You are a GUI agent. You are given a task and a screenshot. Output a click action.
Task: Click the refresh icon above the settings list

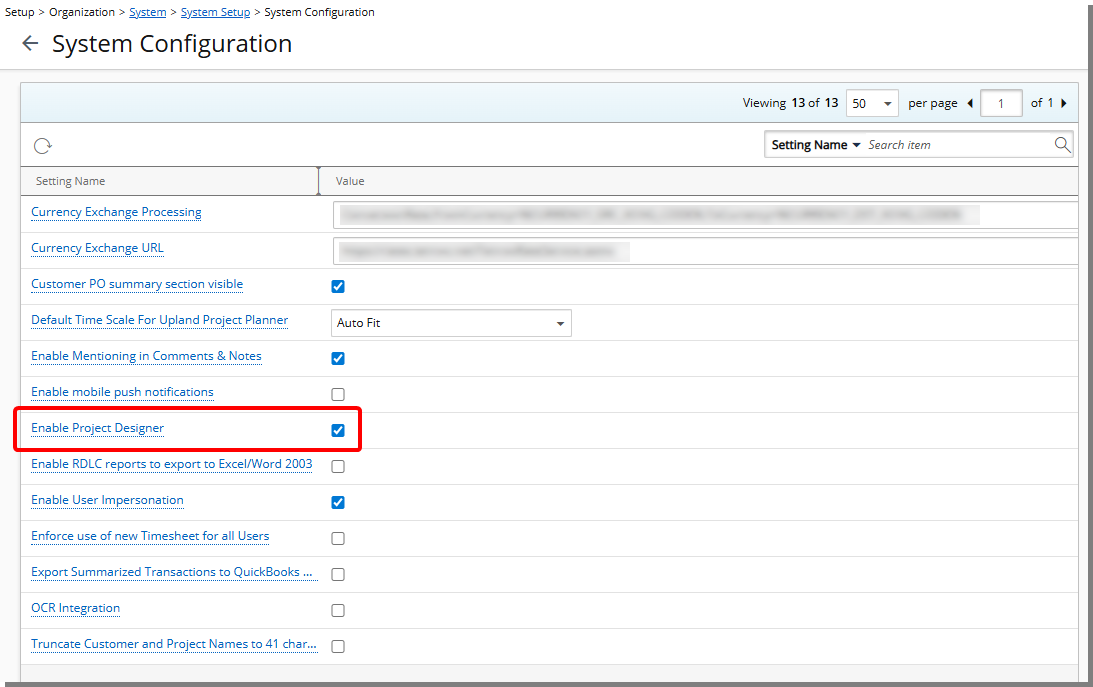click(x=42, y=145)
